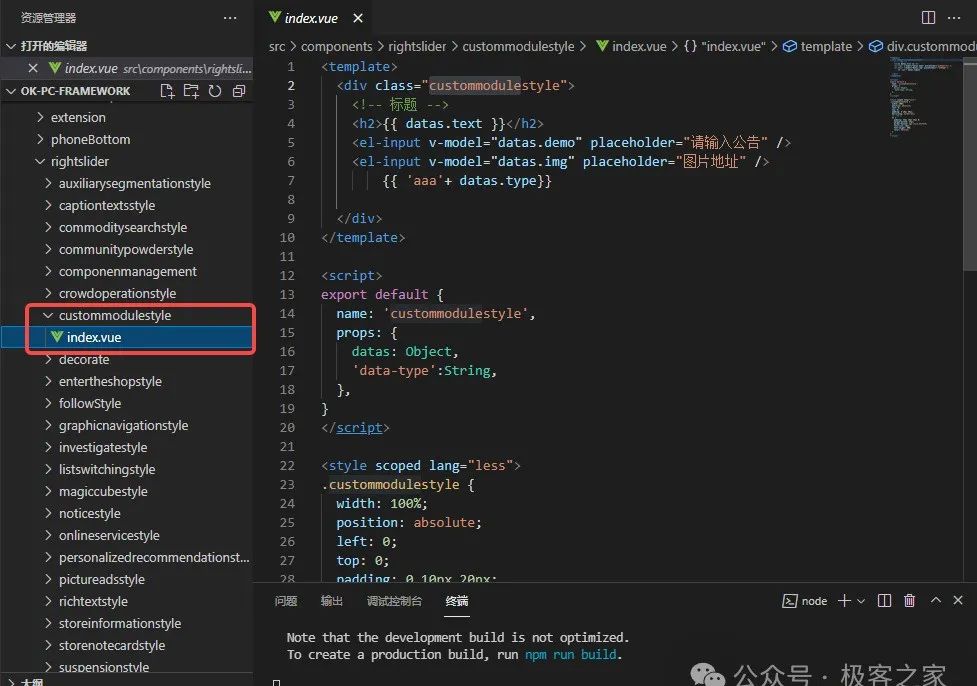The width and height of the screenshot is (977, 686).
Task: Click the template cube icon in breadcrumb
Action: pyautogui.click(x=789, y=46)
